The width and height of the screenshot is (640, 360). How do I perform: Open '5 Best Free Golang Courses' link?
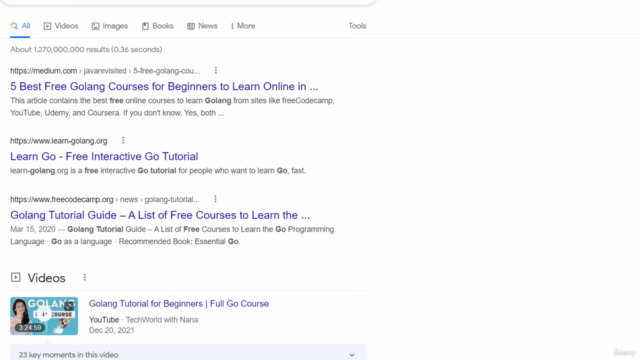click(164, 87)
